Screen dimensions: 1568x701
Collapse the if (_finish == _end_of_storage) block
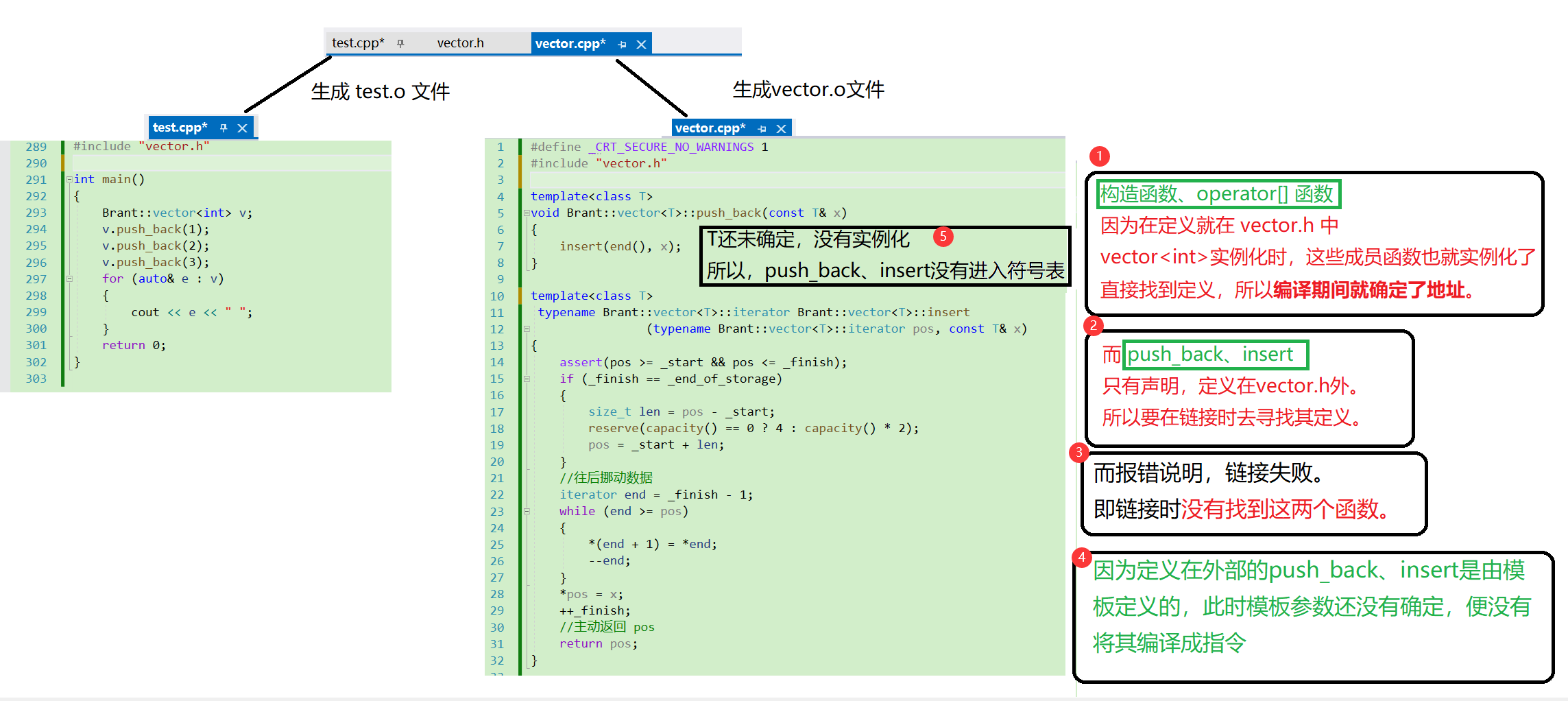(527, 379)
